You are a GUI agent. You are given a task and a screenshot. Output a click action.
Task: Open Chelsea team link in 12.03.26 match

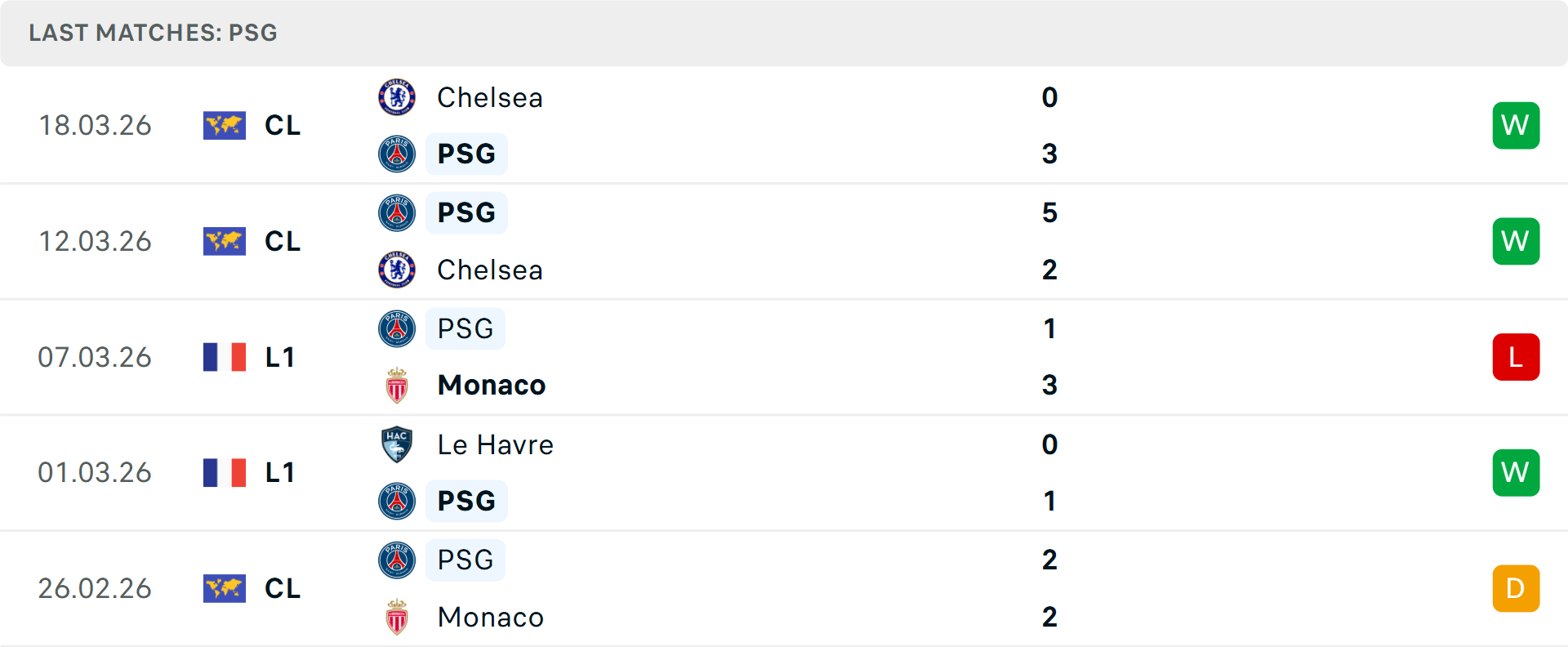(x=490, y=270)
